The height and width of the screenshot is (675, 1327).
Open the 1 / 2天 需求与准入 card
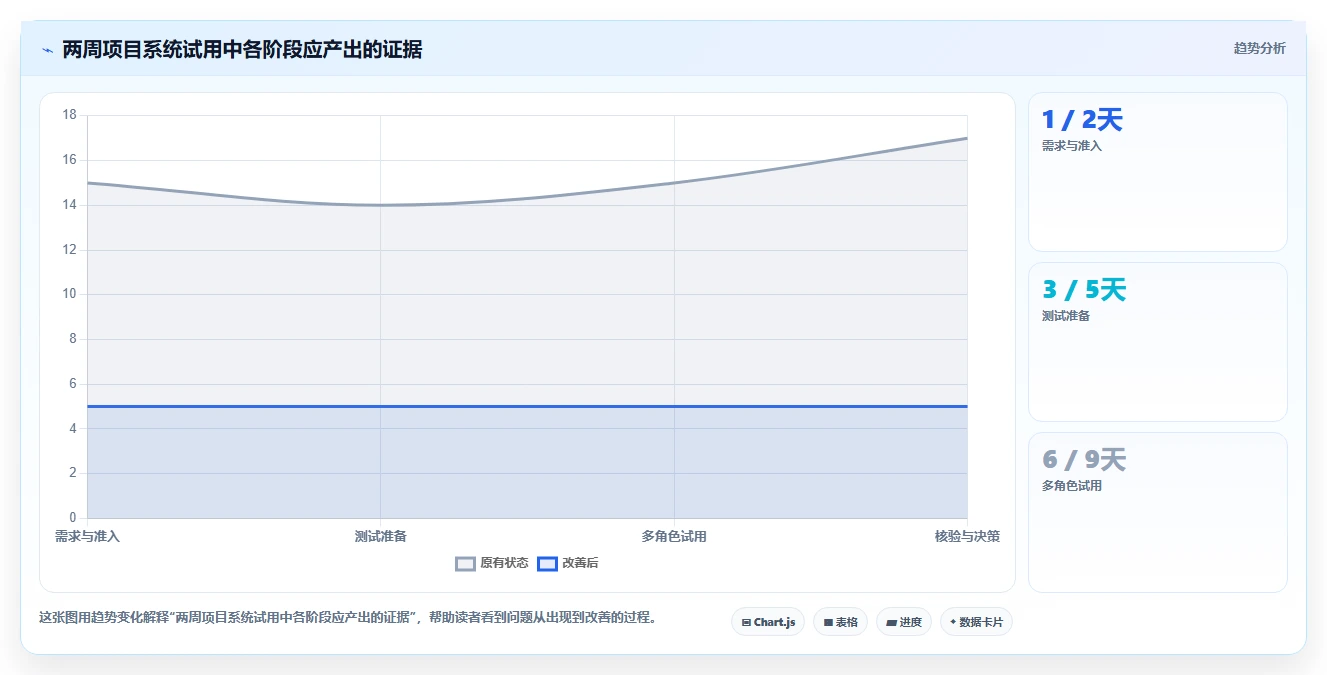[x=1157, y=172]
